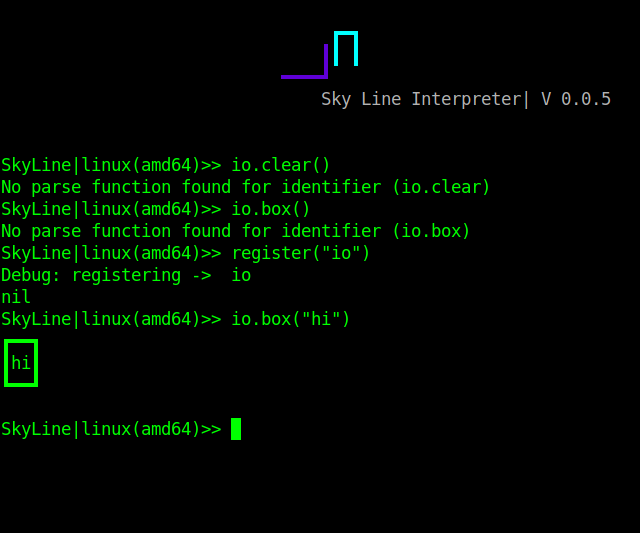
Task: Click the io.clear parse error message
Action: click(x=245, y=187)
